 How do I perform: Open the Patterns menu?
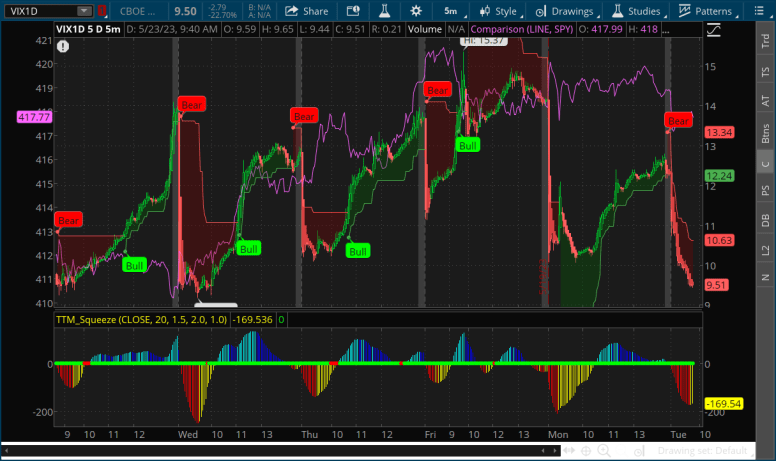click(707, 11)
